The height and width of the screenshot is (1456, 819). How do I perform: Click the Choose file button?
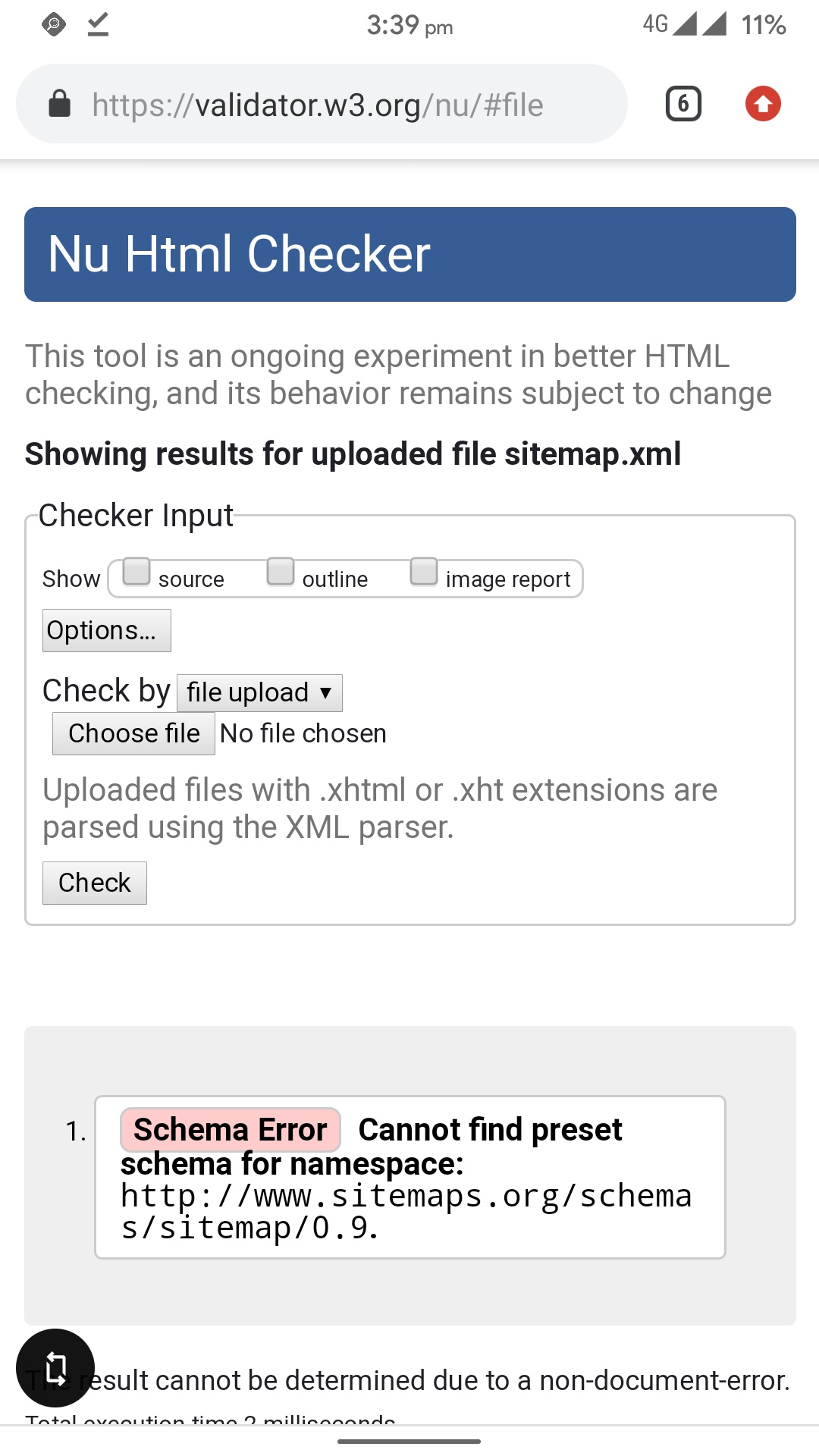point(133,733)
